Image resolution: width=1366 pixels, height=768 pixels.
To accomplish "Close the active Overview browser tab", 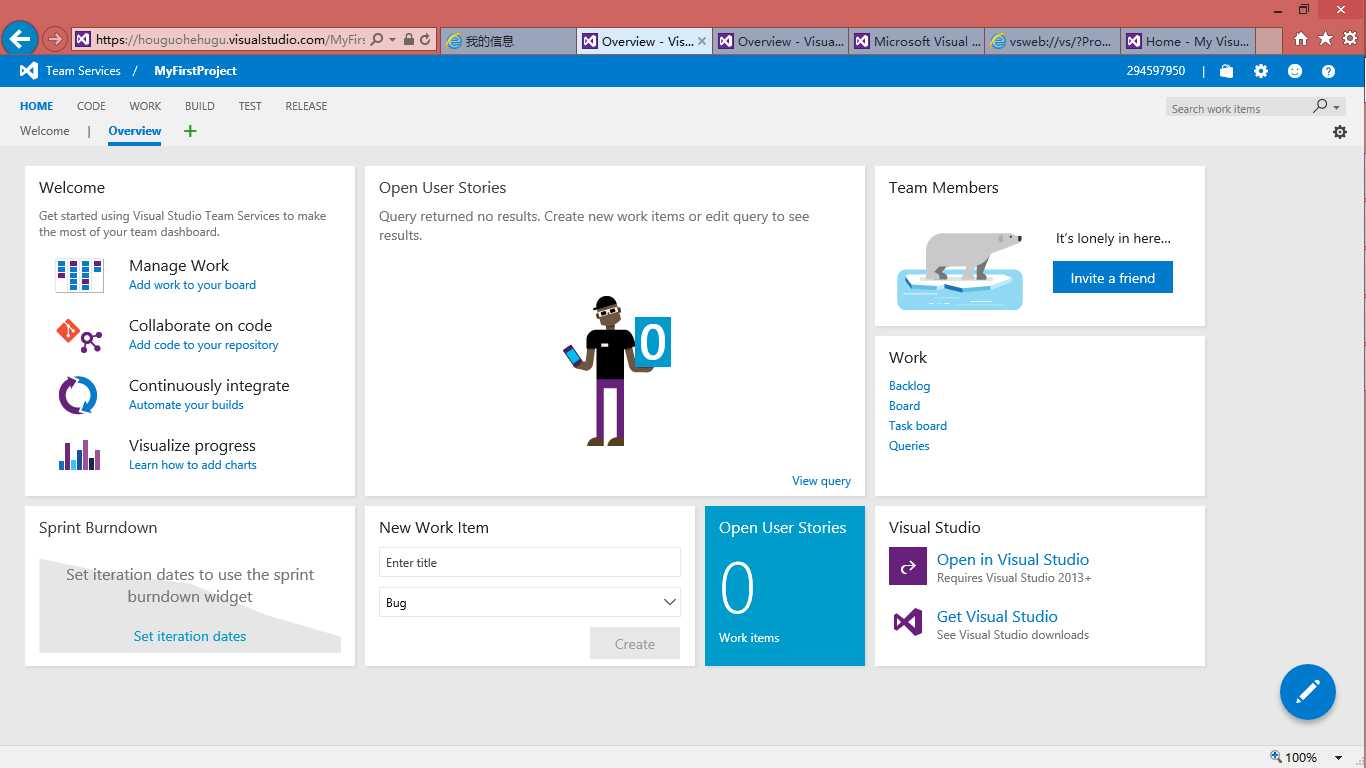I will (702, 41).
